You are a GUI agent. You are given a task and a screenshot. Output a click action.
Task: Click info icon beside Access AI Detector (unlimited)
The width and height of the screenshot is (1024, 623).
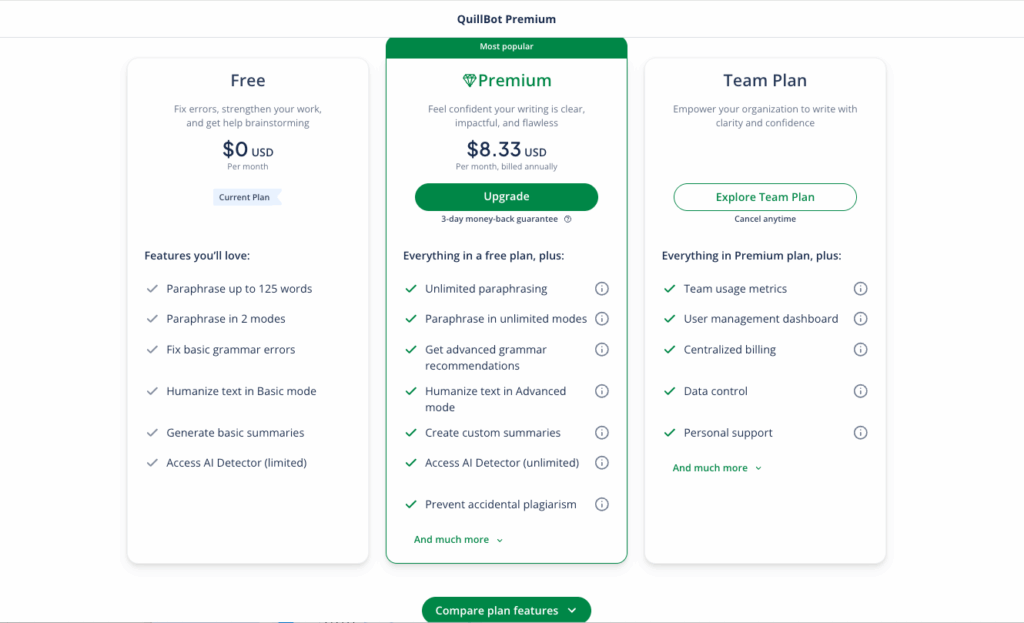point(602,463)
